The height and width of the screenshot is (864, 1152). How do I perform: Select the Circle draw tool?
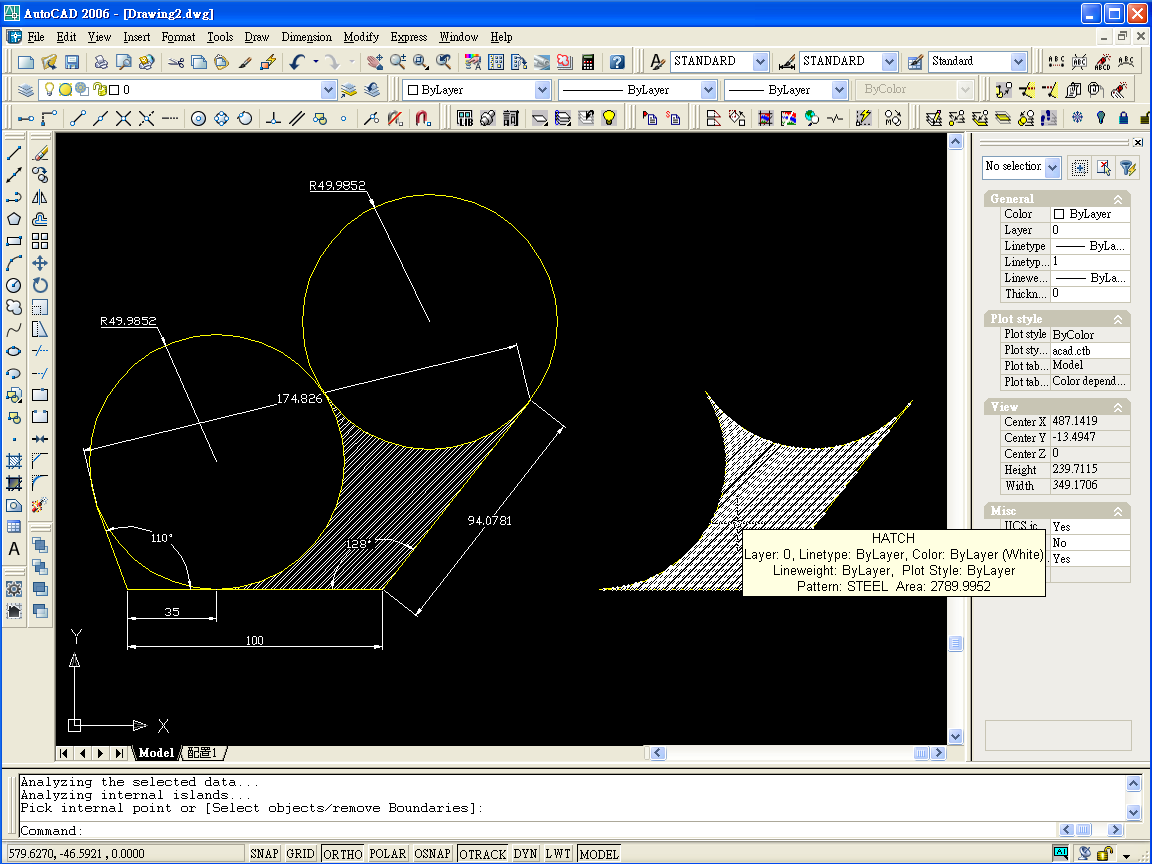[14, 285]
